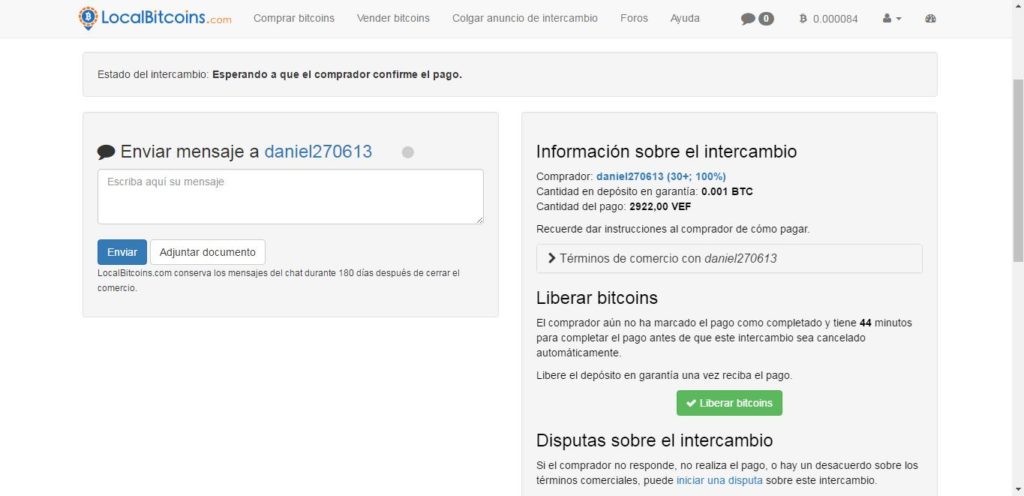
Task: Open the LocalBitcoins.com logo home link
Action: click(155, 18)
